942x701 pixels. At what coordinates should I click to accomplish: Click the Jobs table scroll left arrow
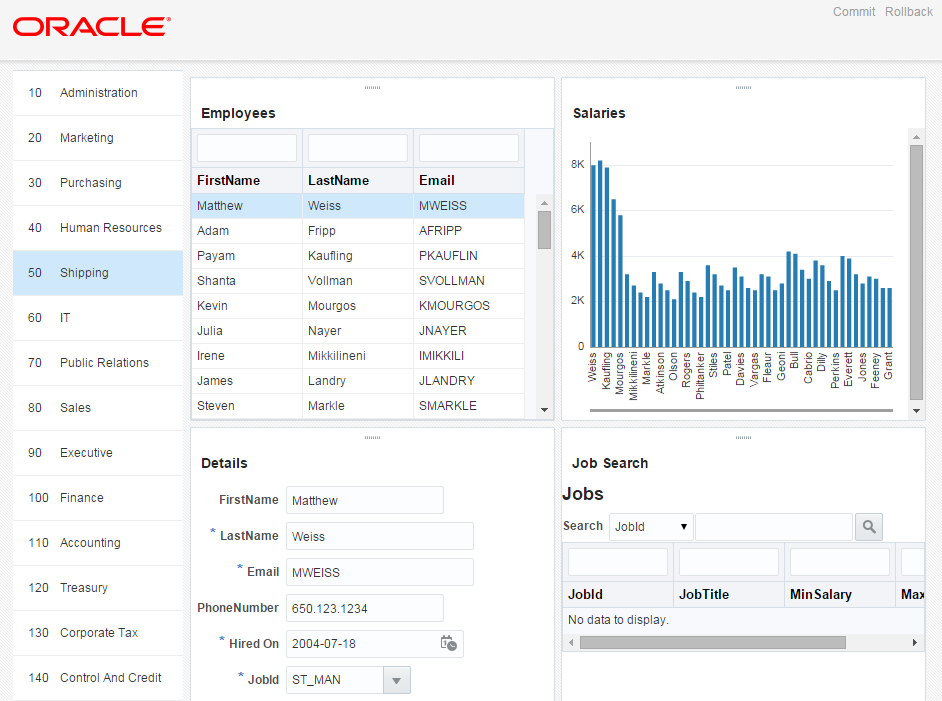click(571, 643)
